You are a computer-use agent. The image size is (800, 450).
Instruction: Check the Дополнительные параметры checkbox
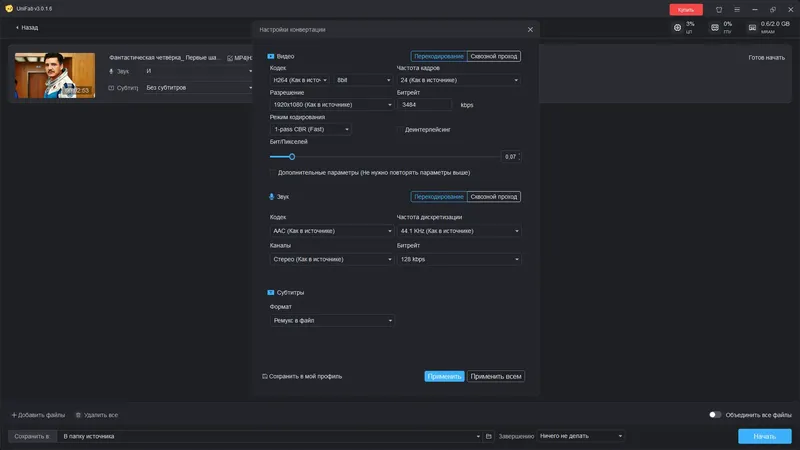pyautogui.click(x=273, y=172)
